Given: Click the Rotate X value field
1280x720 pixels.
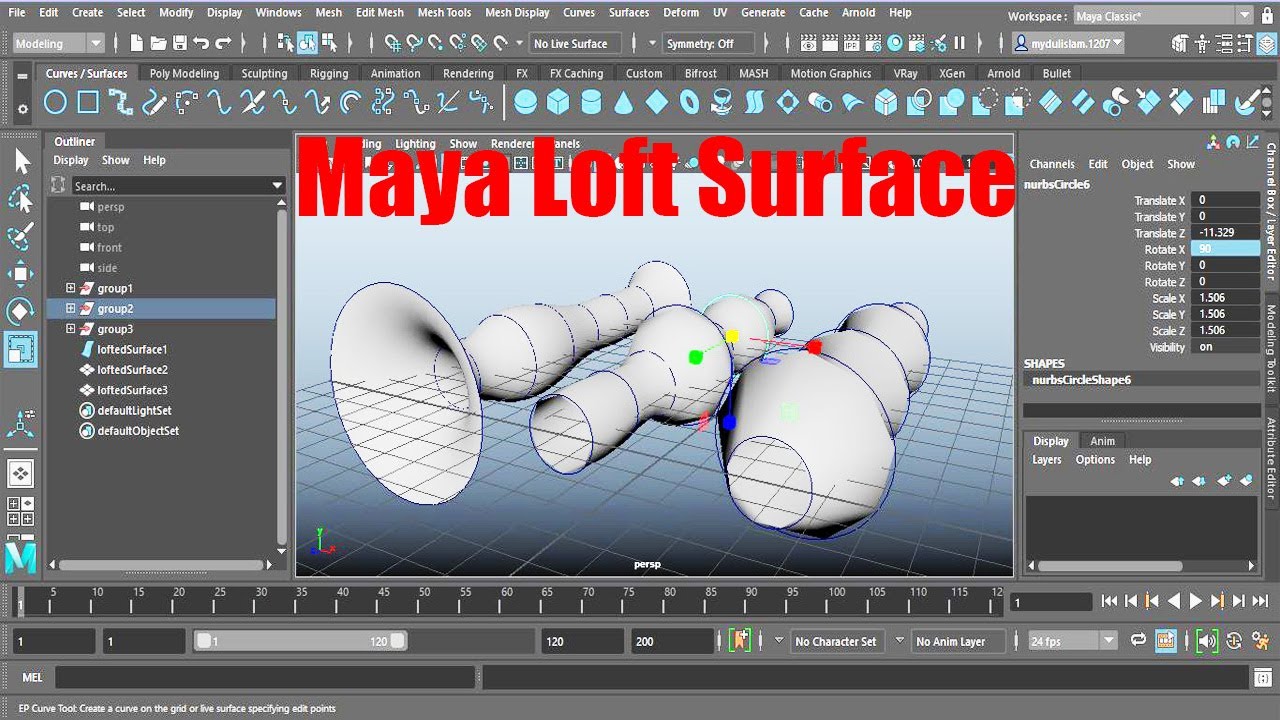Looking at the screenshot, I should 1225,250.
